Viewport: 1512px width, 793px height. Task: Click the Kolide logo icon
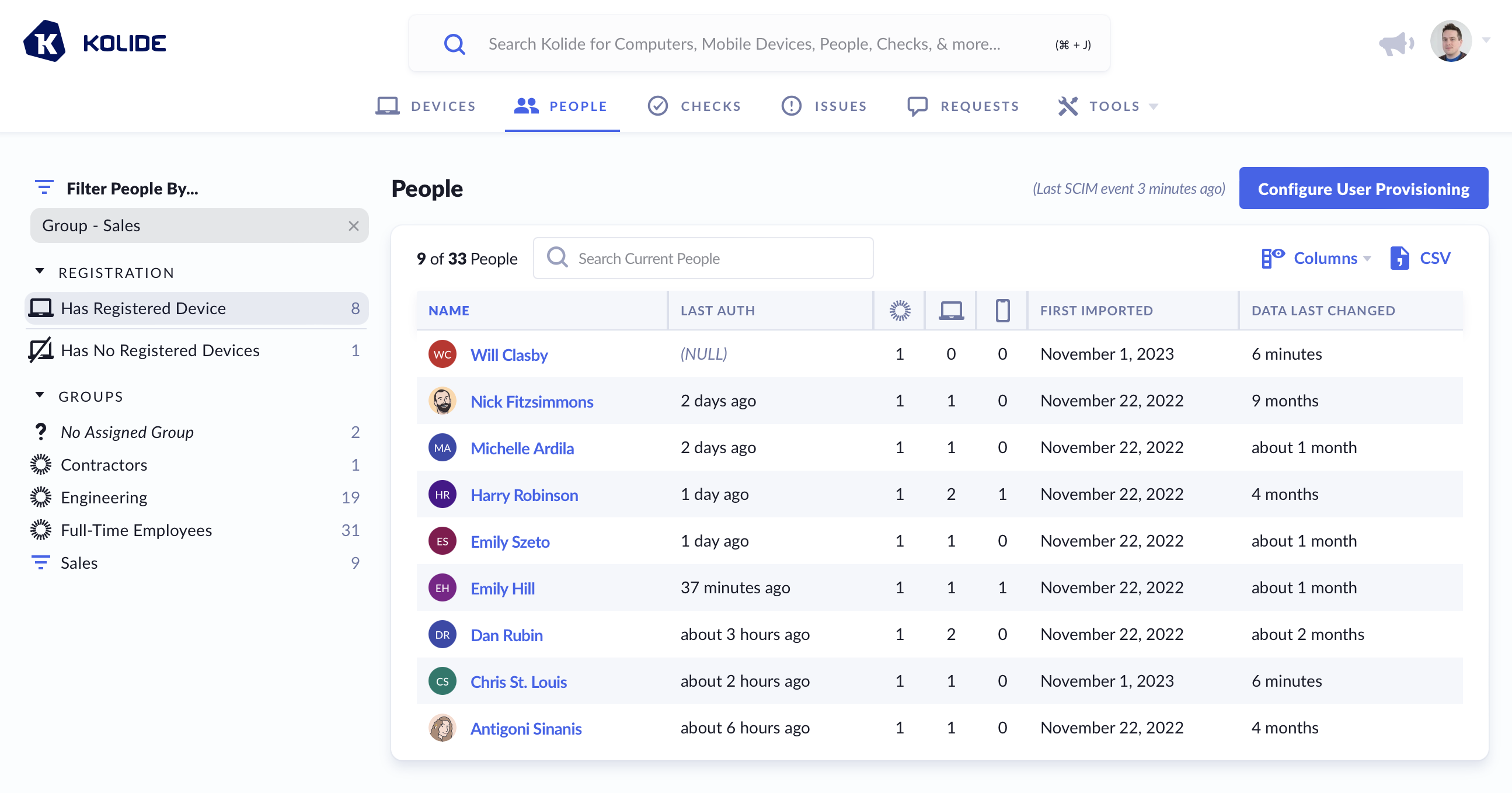coord(44,41)
